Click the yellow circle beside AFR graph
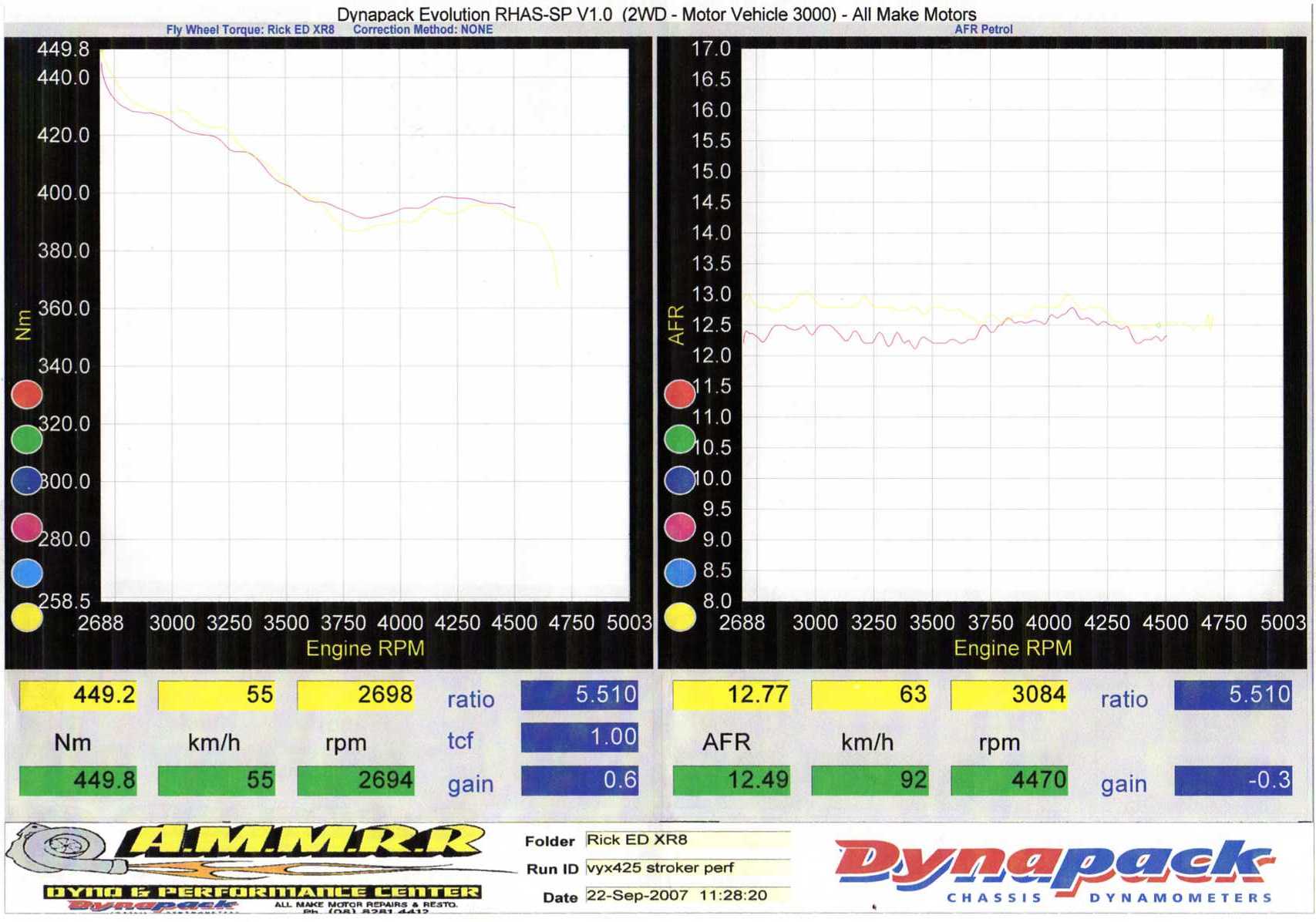 (679, 617)
